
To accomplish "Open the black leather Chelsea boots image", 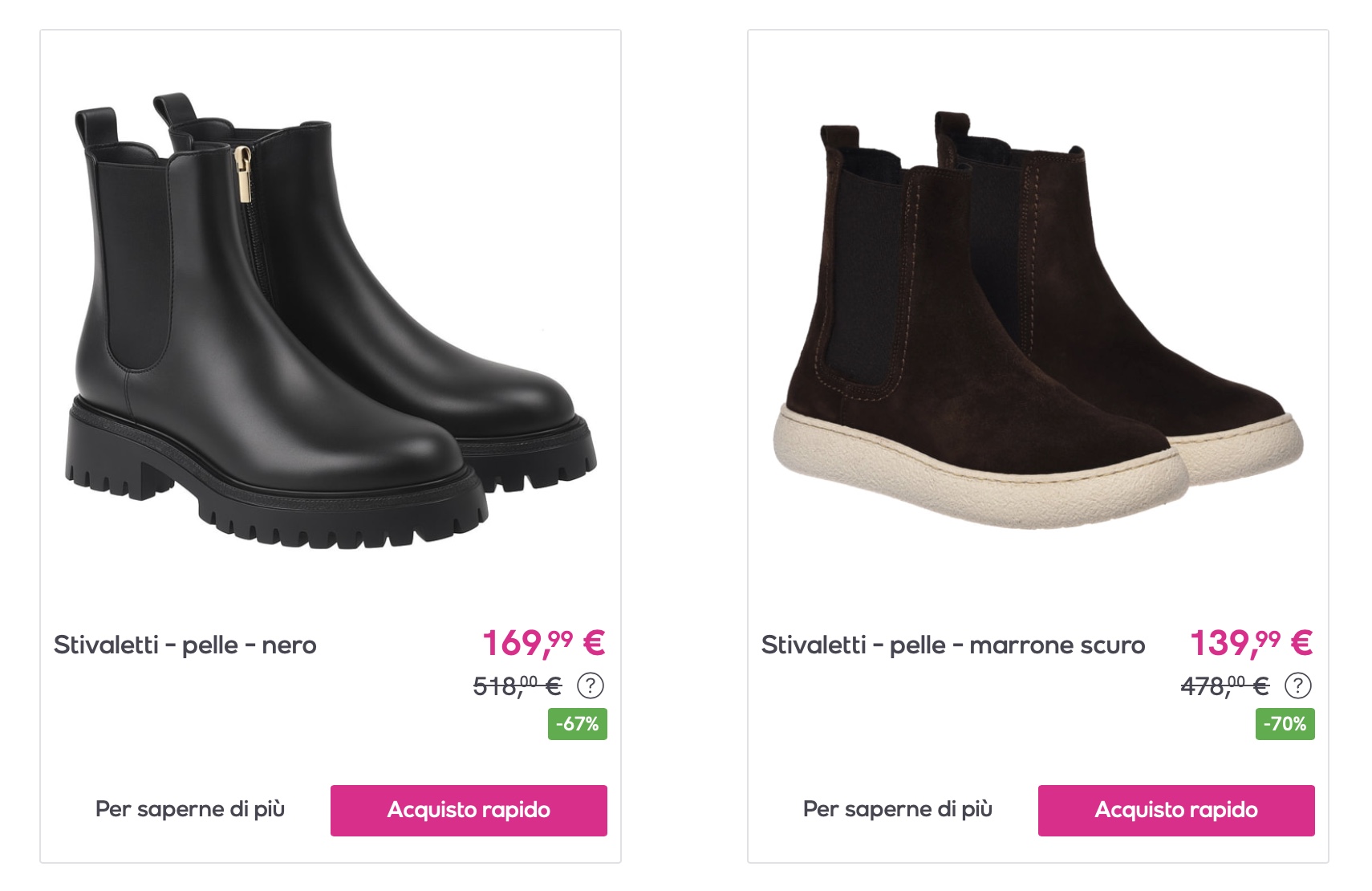I will (331, 321).
